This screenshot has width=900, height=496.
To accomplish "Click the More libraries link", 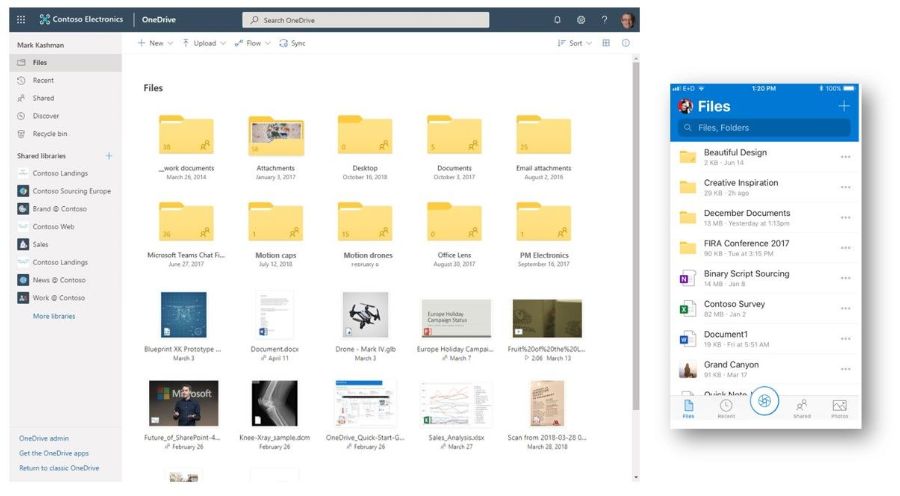I will point(54,316).
